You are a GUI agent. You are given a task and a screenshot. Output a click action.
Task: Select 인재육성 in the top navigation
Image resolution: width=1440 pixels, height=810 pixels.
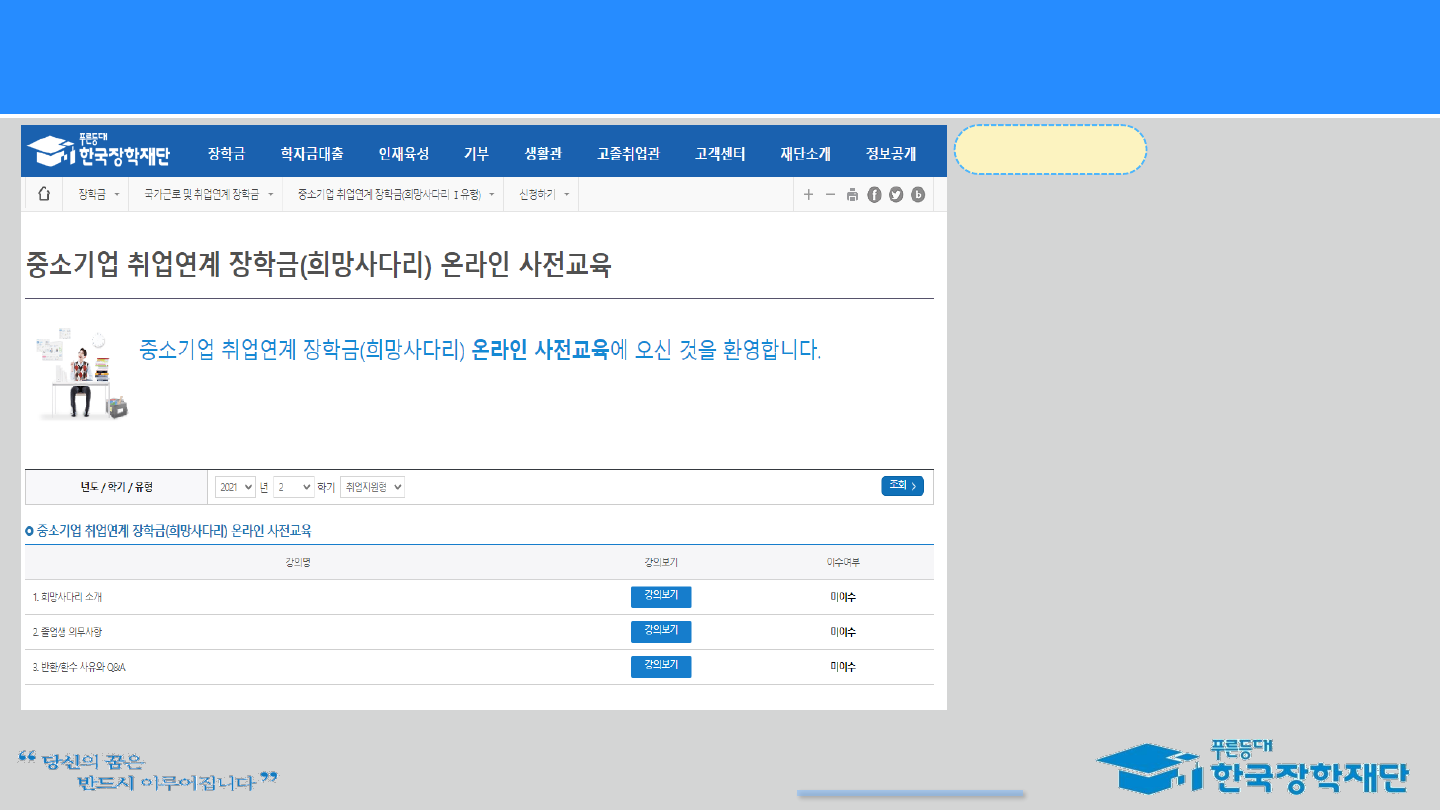point(403,154)
